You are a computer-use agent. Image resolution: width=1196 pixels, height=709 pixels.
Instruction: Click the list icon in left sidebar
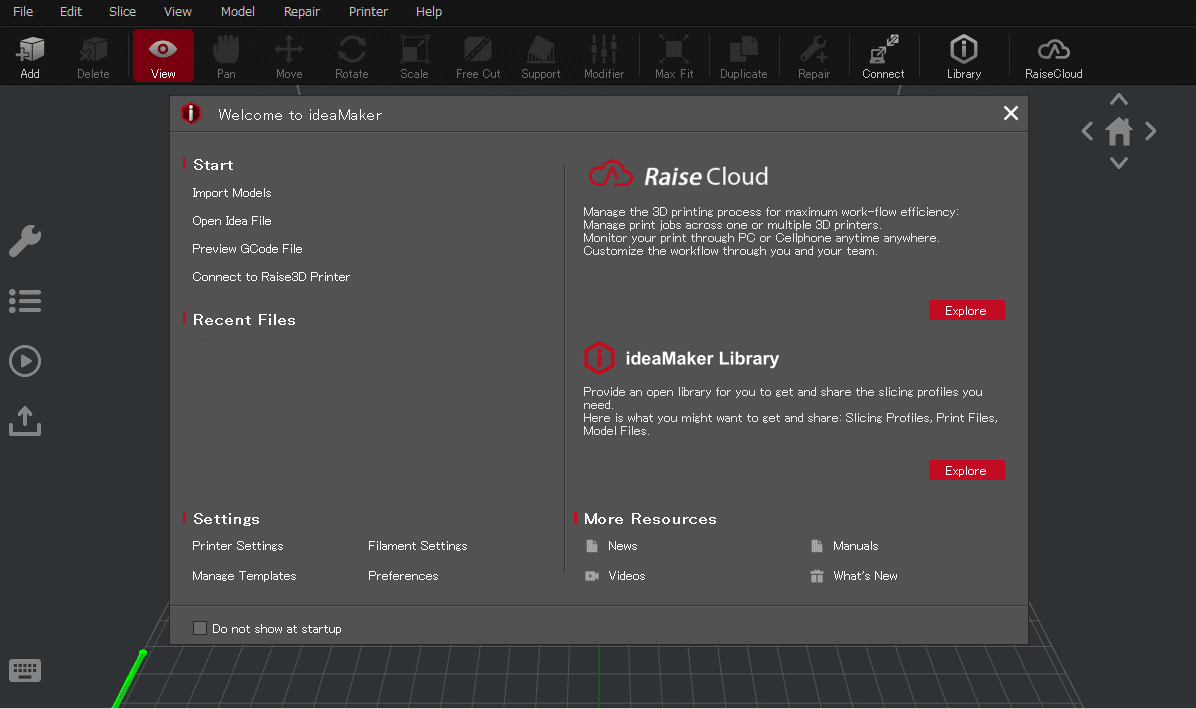(x=24, y=301)
